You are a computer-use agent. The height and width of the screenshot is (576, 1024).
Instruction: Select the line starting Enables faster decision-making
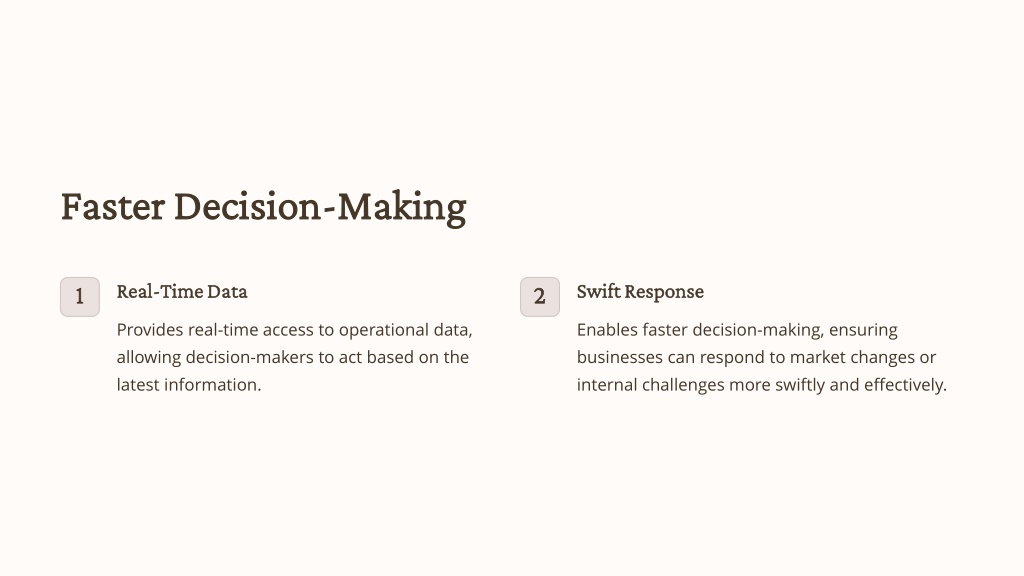click(x=737, y=330)
